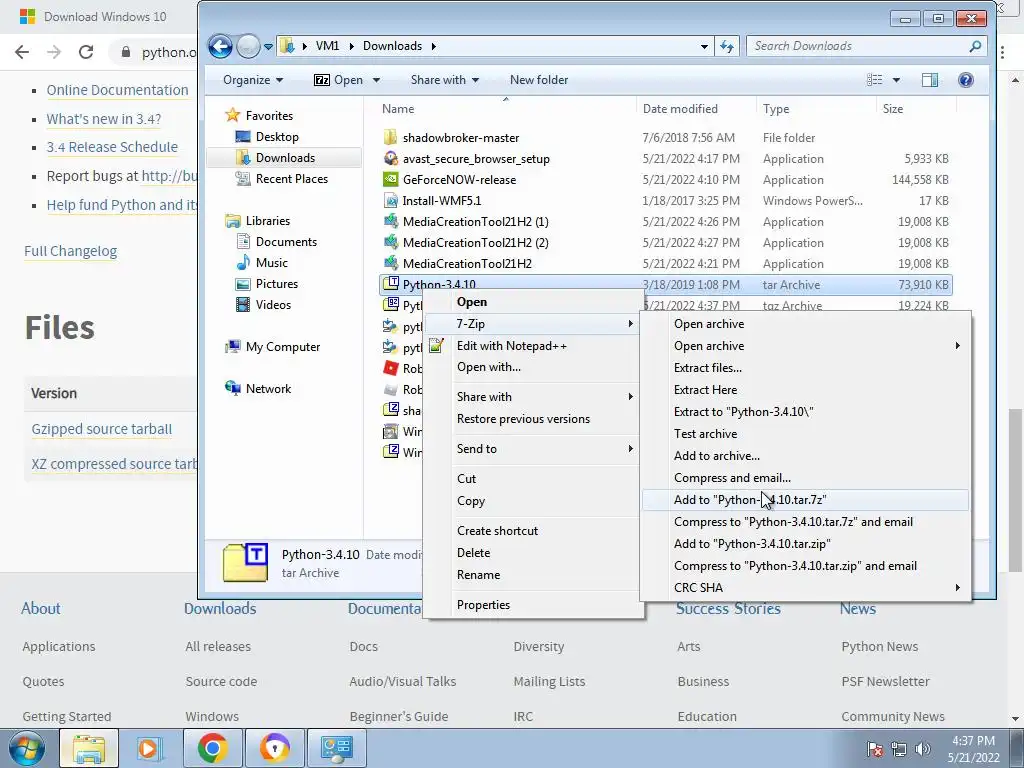Download the Gzipped source tarball link

tap(102, 429)
